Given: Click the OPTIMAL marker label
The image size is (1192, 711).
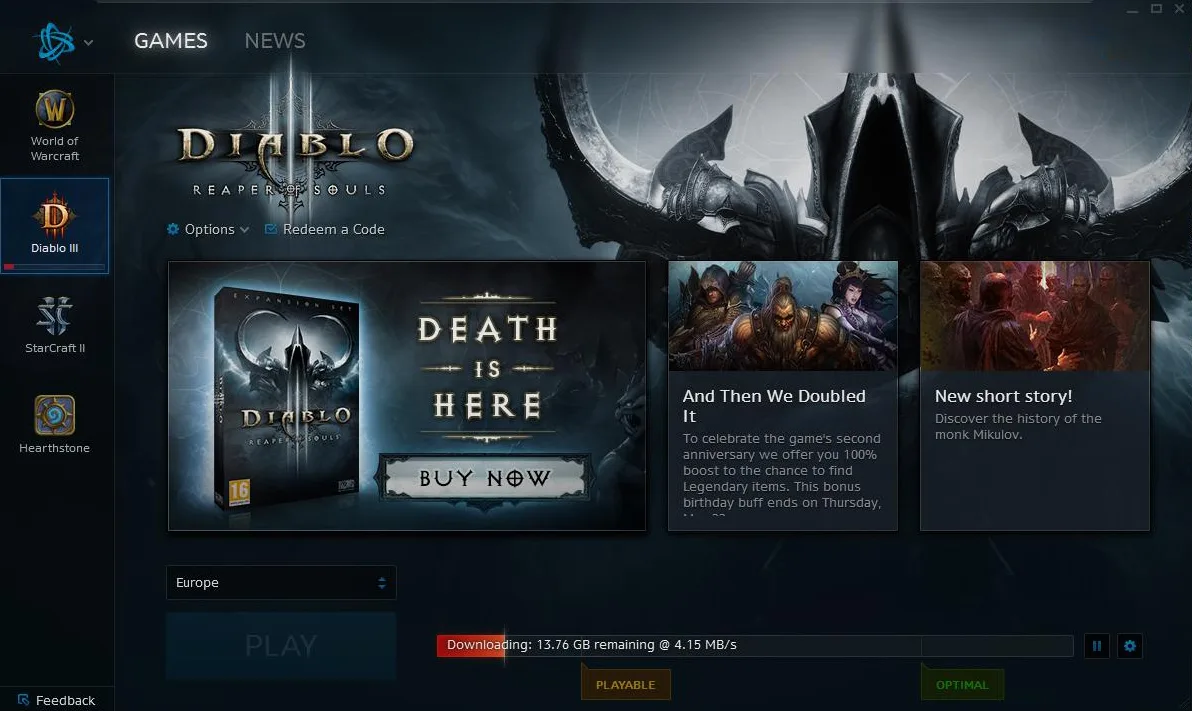Looking at the screenshot, I should tap(962, 684).
